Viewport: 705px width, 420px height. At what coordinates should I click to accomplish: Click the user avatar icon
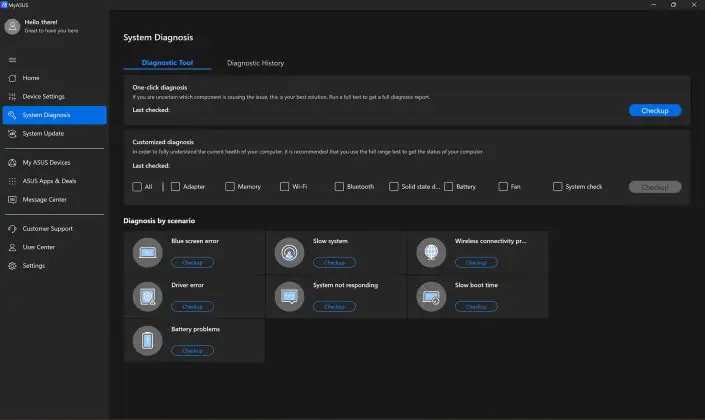click(x=12, y=27)
